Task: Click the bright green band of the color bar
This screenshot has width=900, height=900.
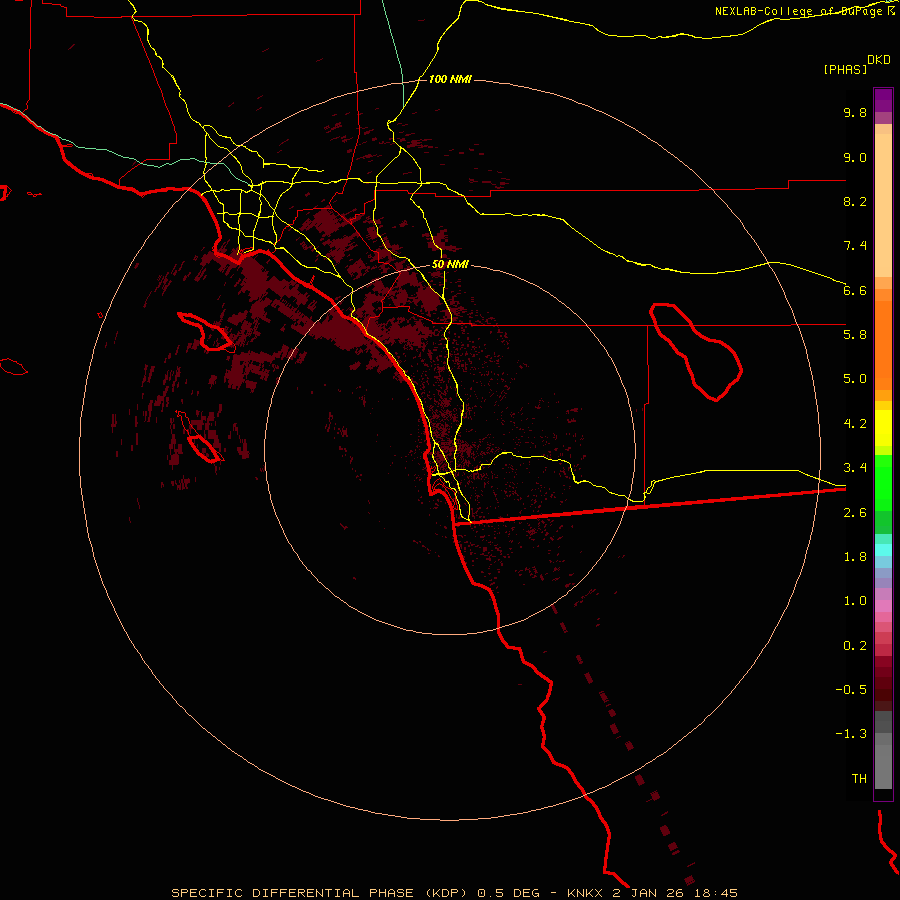Action: (883, 483)
